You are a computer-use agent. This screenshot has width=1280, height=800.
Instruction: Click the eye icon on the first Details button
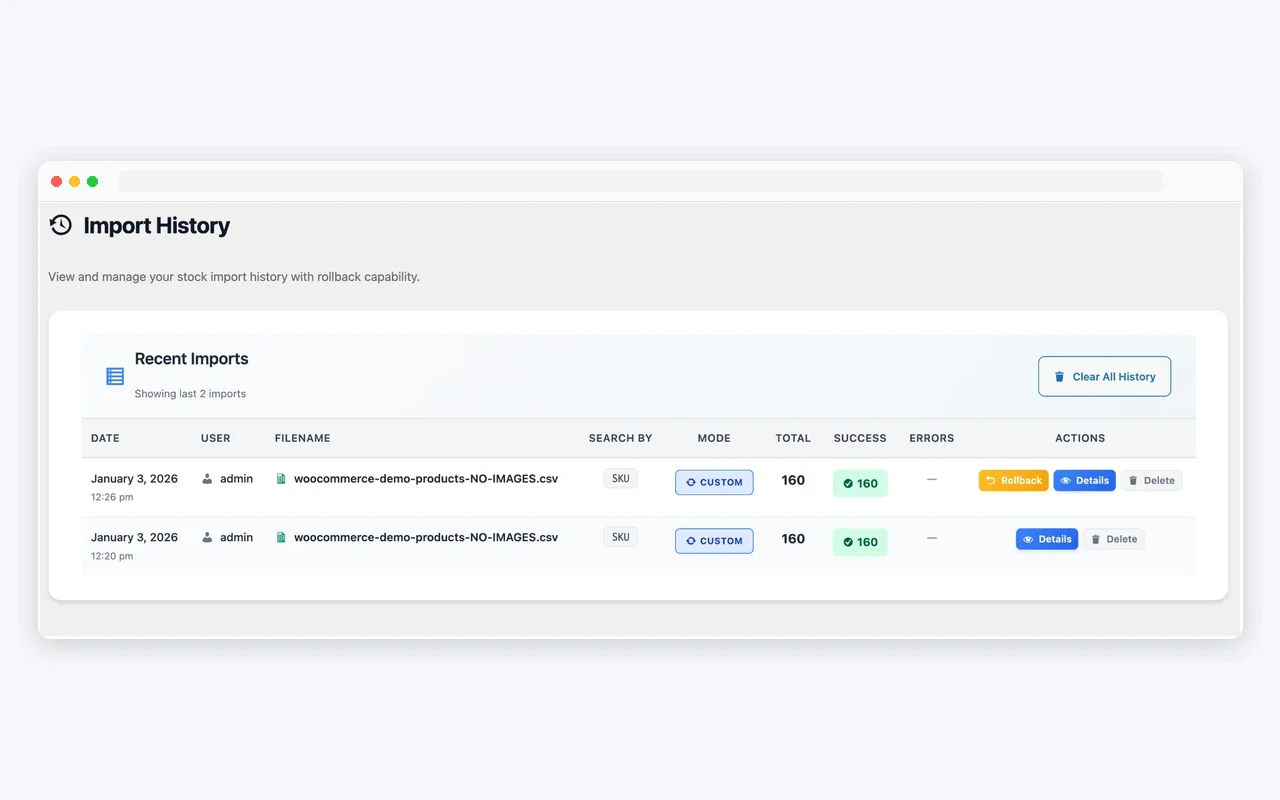[x=1066, y=480]
